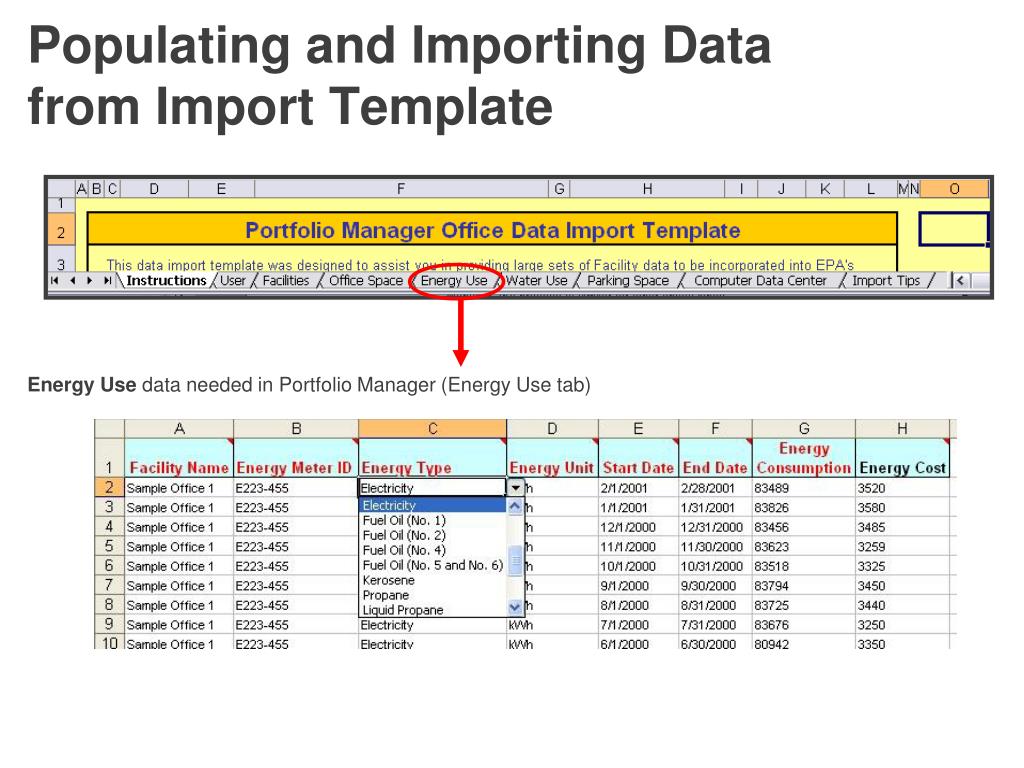Open the Import Tips sheet tab
Viewport: 1024px width, 768px height.
(x=886, y=281)
